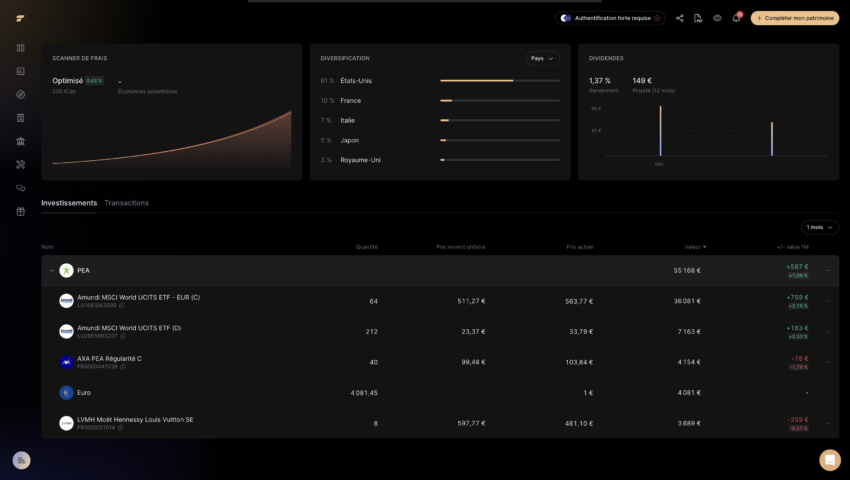Screen dimensions: 850x480
Task: Collapse the PEA account group
Action: [52, 270]
